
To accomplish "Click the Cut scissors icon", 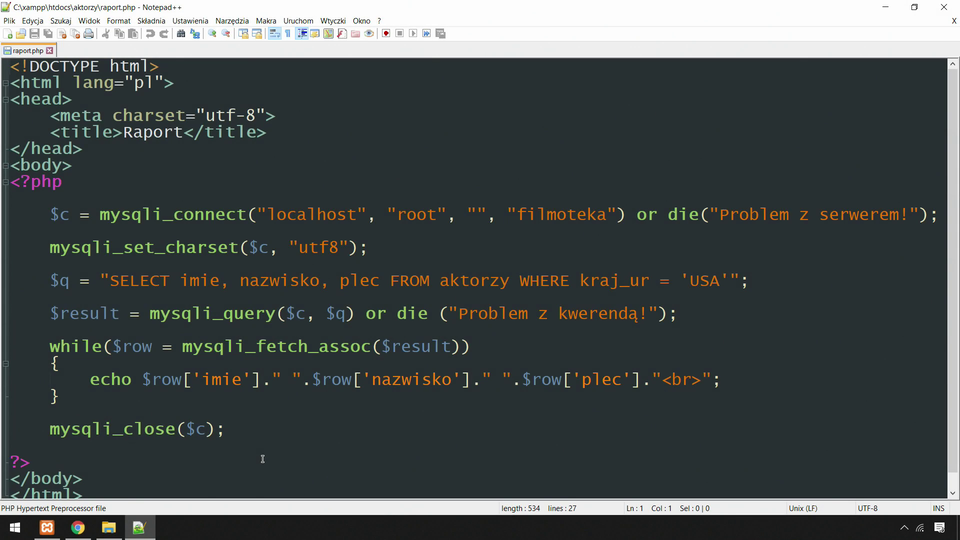I will [106, 34].
